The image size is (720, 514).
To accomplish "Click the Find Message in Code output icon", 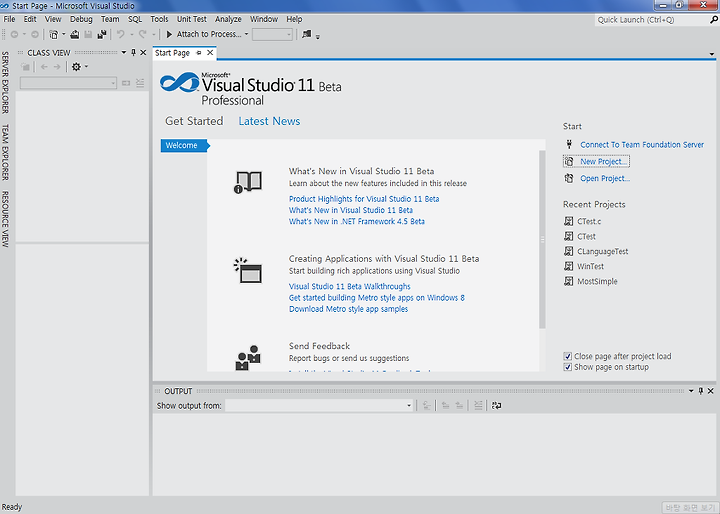I will click(427, 406).
